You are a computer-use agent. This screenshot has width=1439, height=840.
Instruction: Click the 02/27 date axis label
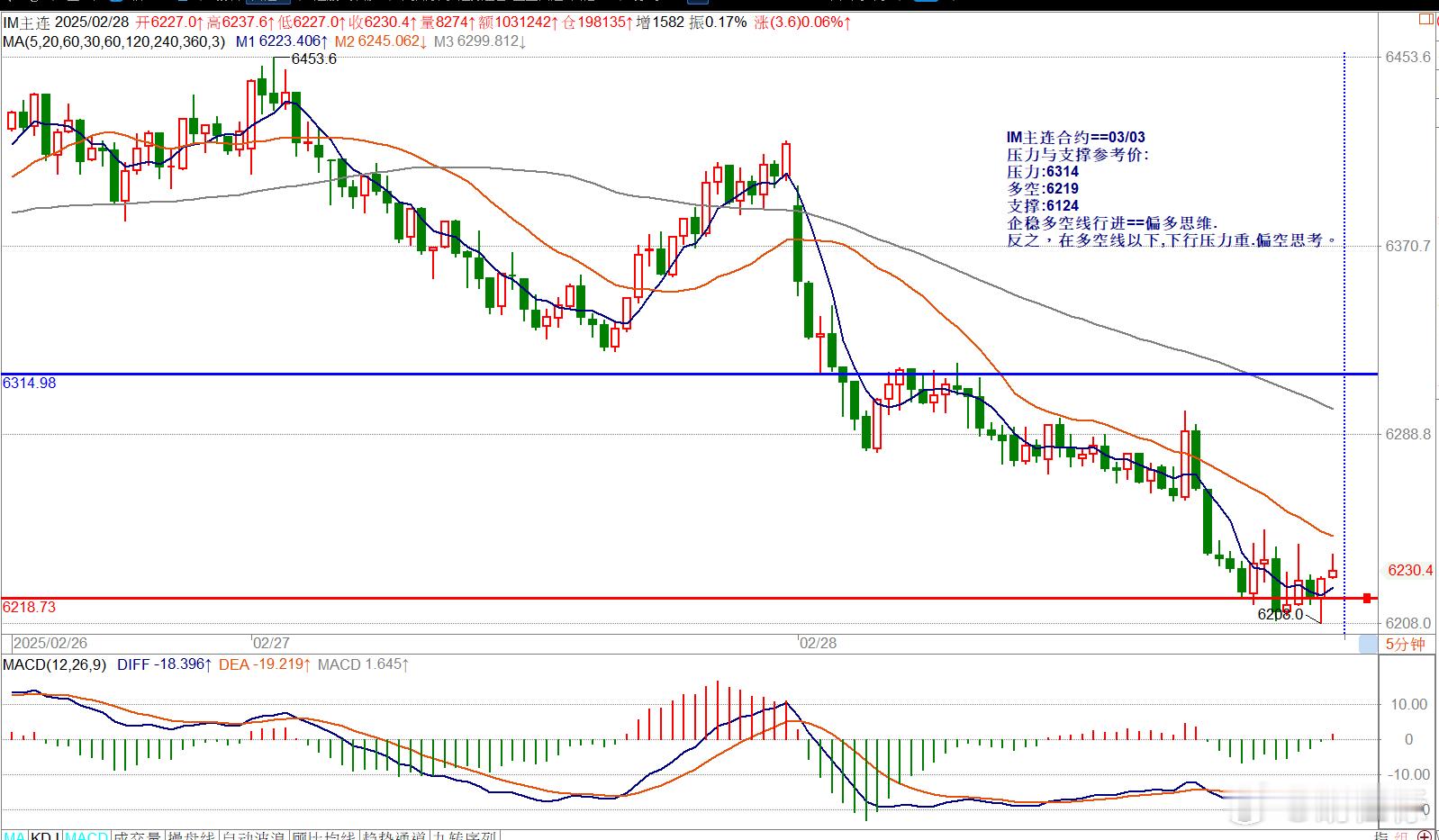(271, 643)
